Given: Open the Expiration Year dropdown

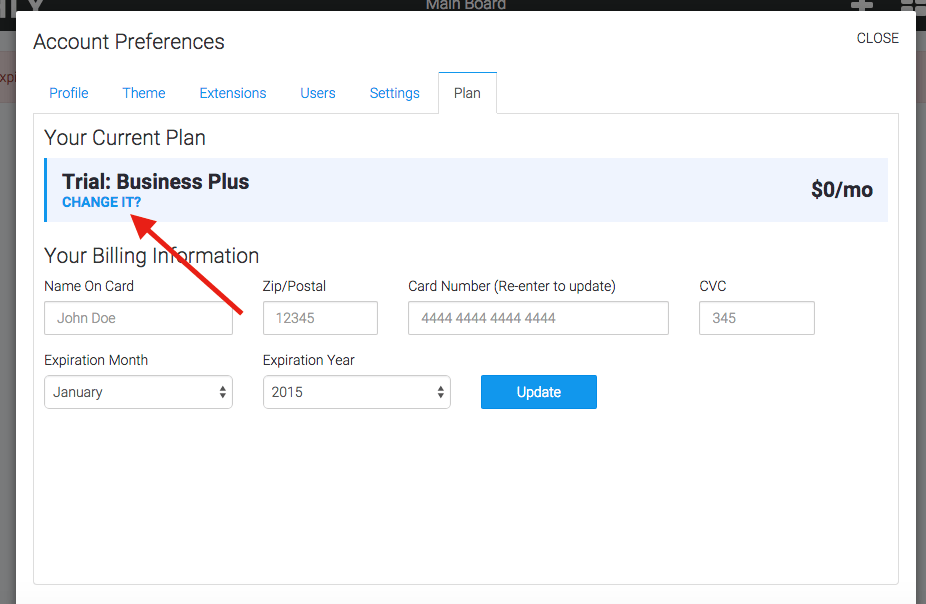Looking at the screenshot, I should coord(357,392).
